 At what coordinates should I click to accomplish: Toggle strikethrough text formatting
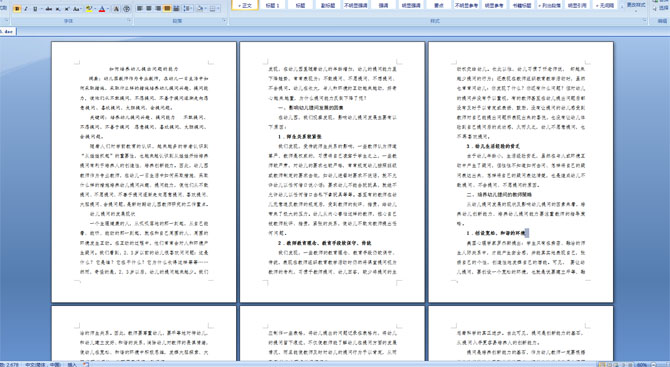point(49,9)
